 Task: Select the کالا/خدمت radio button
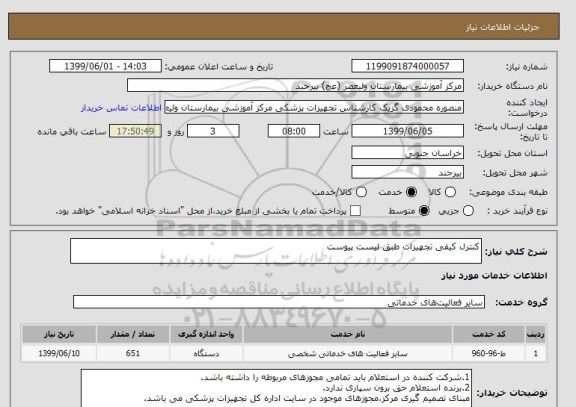click(361, 192)
